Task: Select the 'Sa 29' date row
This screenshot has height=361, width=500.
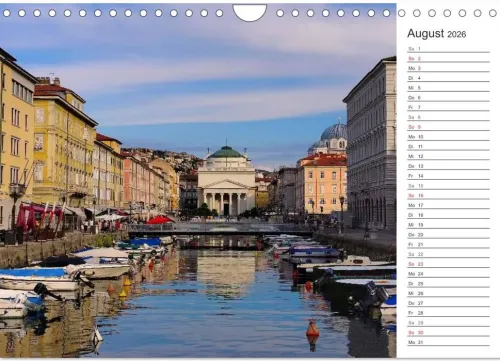Action: (x=448, y=323)
